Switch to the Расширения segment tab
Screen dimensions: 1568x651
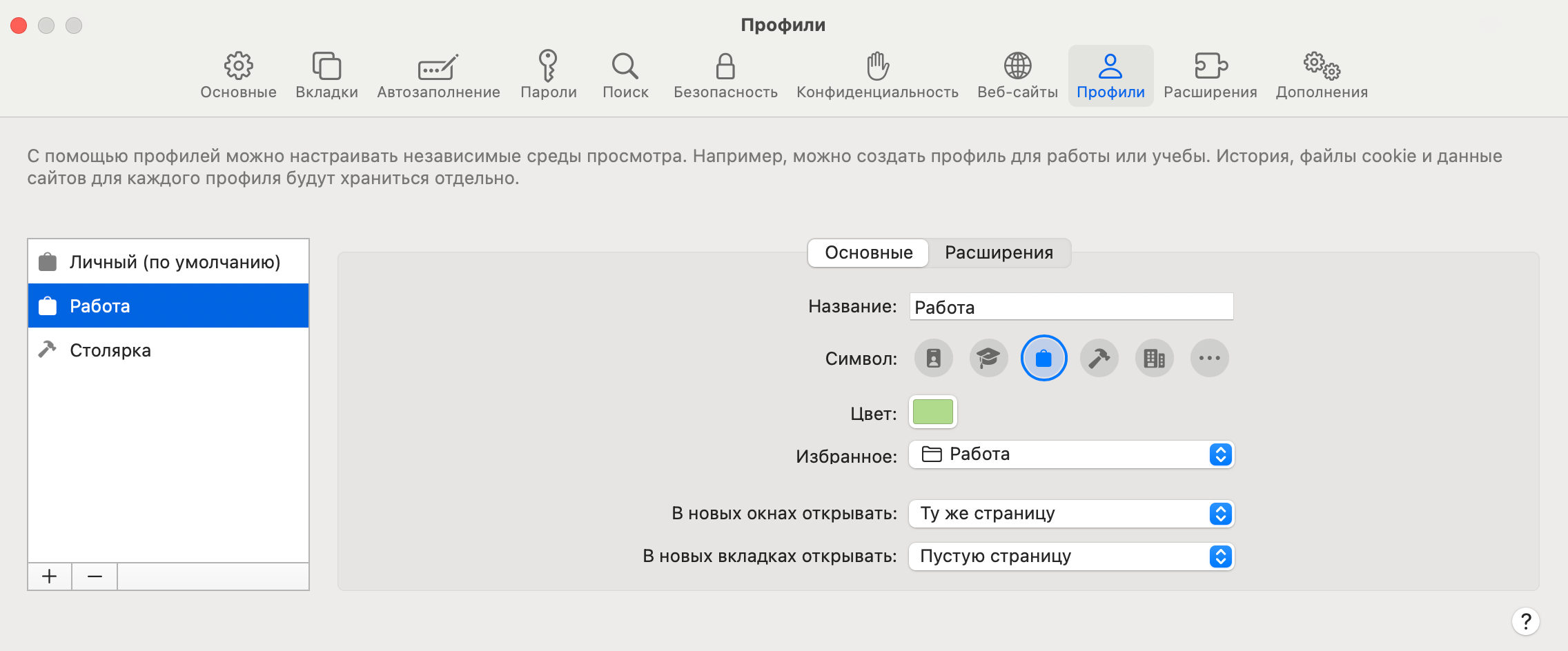pyautogui.click(x=999, y=252)
